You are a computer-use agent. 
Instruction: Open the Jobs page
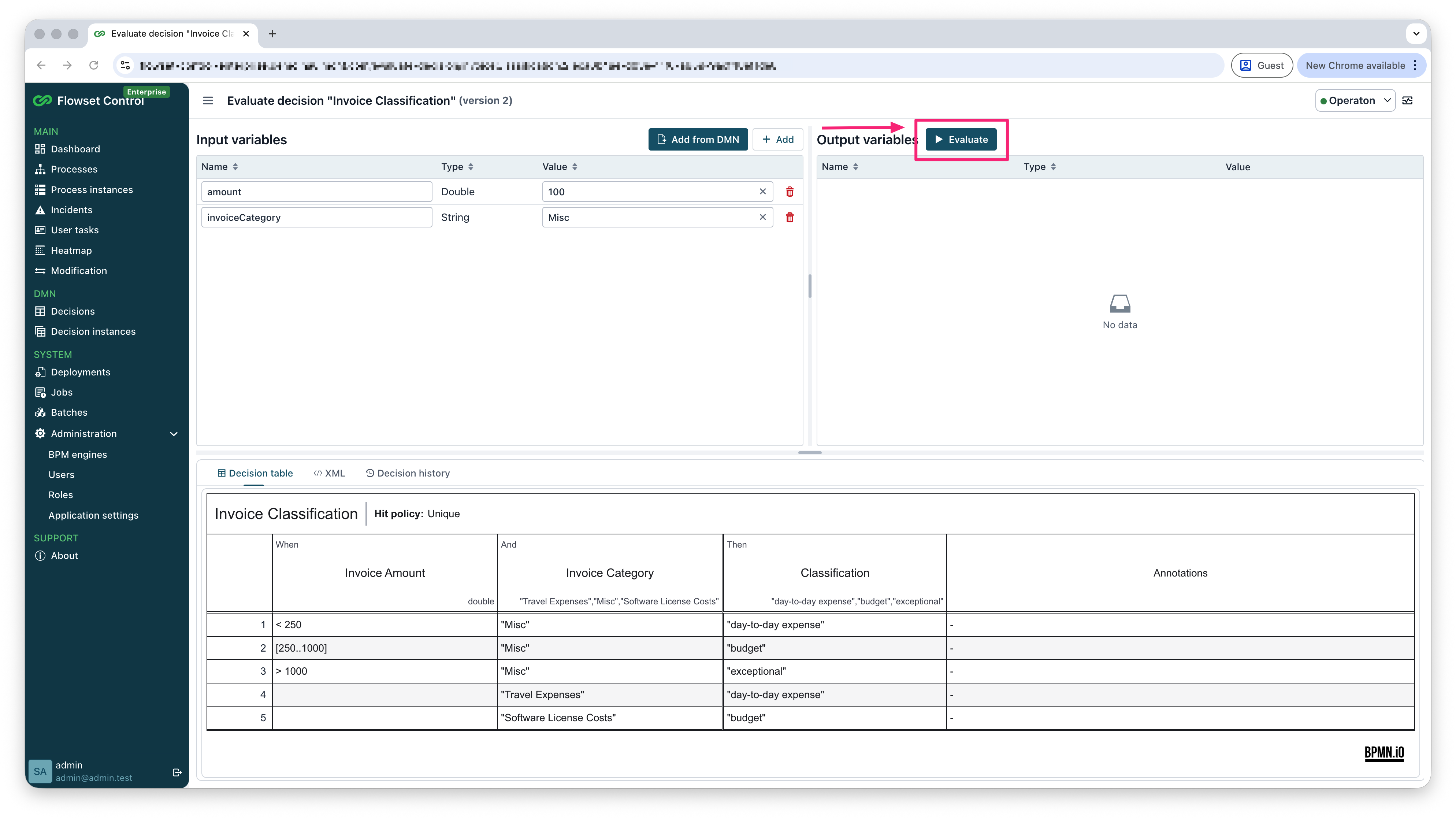tap(62, 392)
